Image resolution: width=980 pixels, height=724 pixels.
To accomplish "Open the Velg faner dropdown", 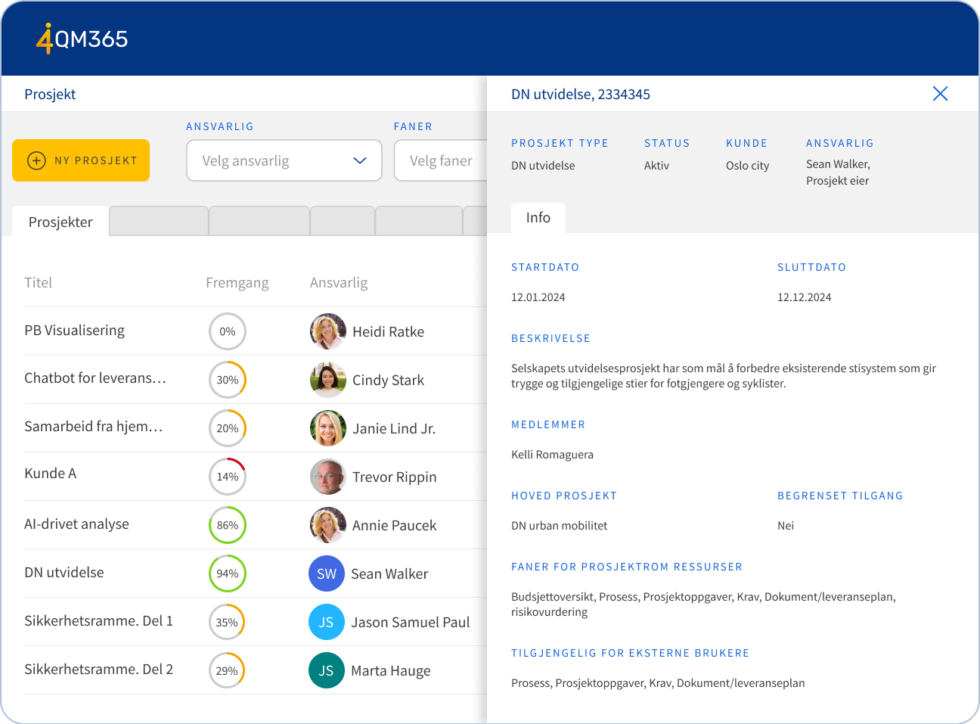I will point(440,160).
